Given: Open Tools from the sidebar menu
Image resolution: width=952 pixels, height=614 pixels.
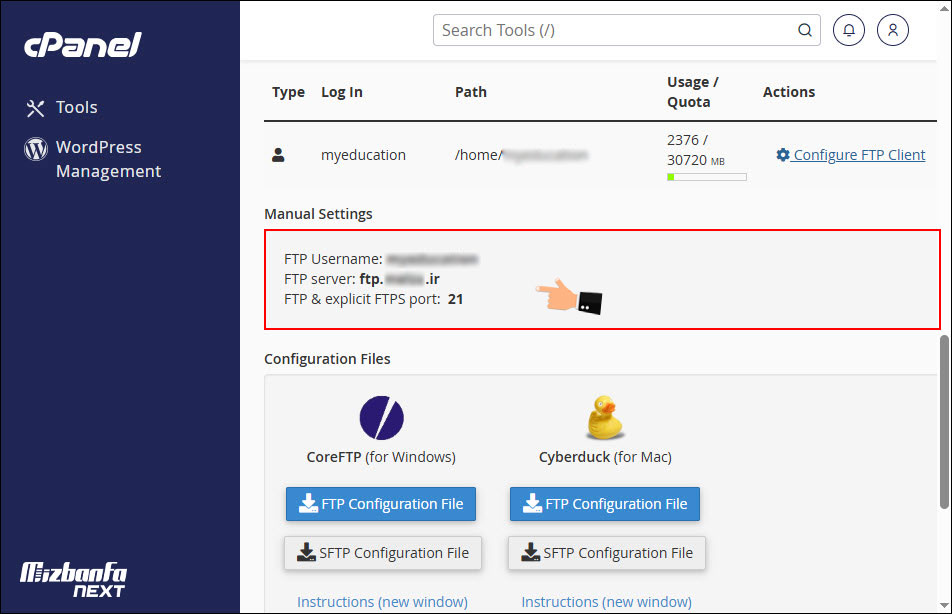Looking at the screenshot, I should (x=76, y=107).
